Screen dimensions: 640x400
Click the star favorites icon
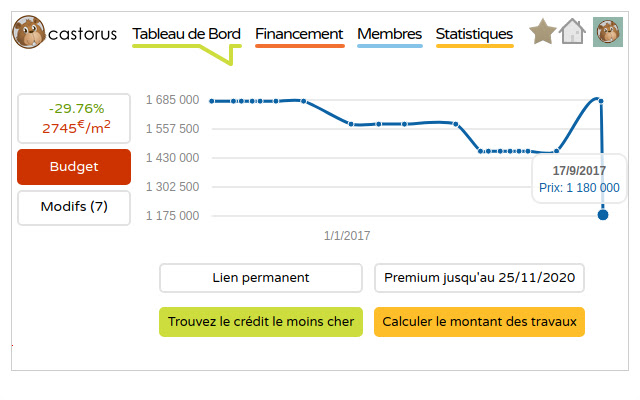coord(543,32)
